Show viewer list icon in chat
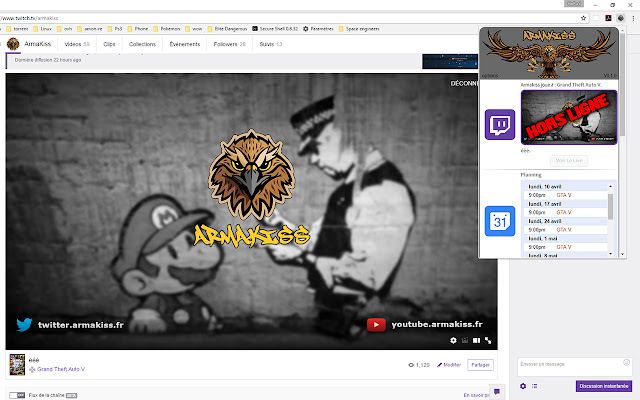 point(535,386)
